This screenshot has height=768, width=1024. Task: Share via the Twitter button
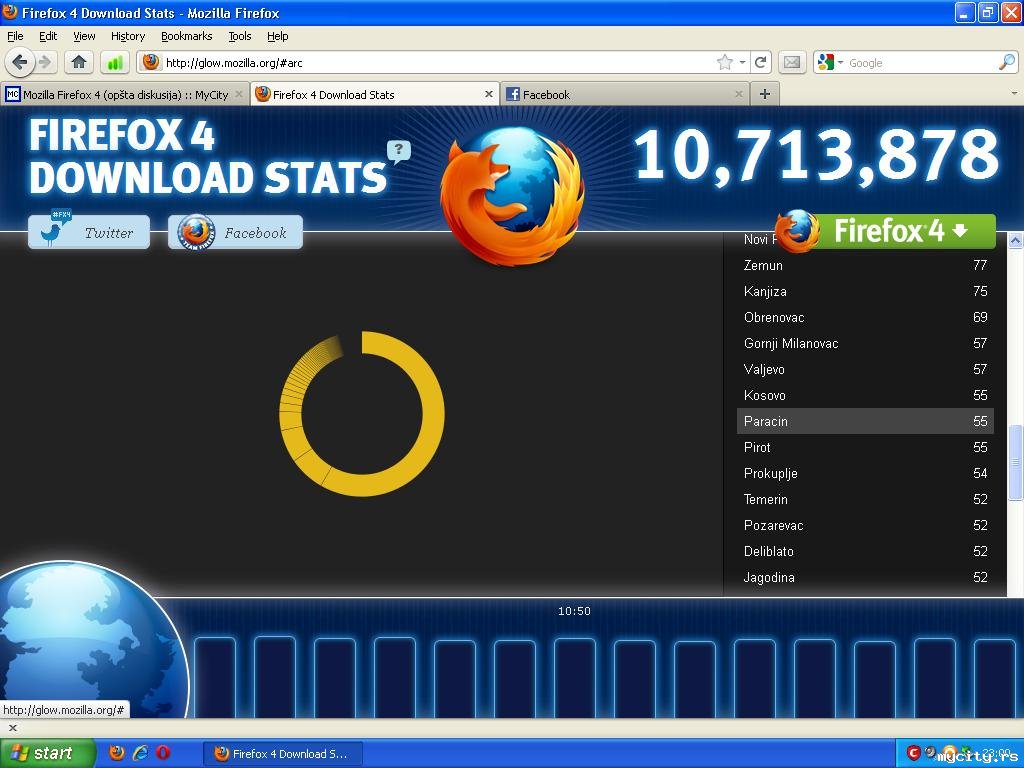[89, 231]
